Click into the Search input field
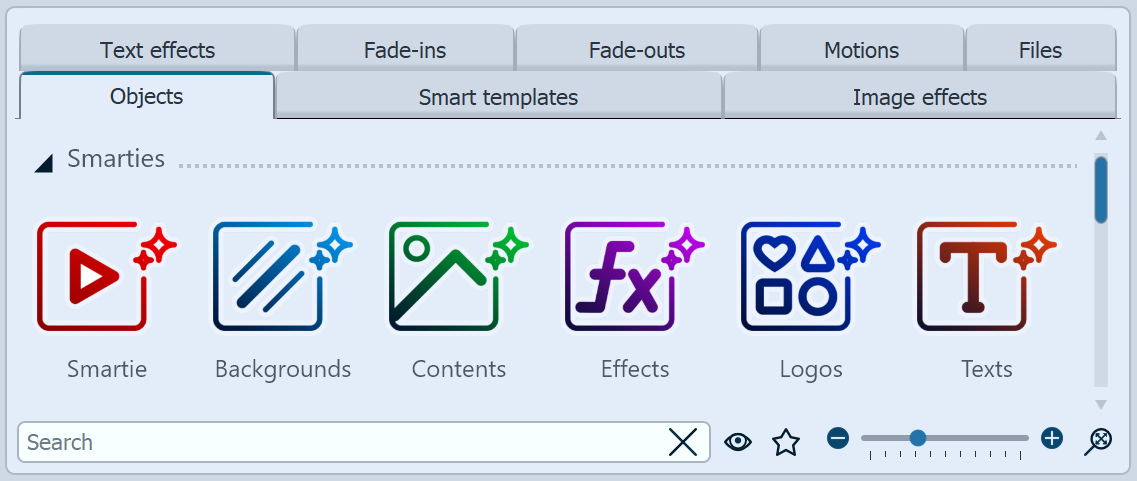Viewport: 1137px width, 481px height. click(x=340, y=442)
